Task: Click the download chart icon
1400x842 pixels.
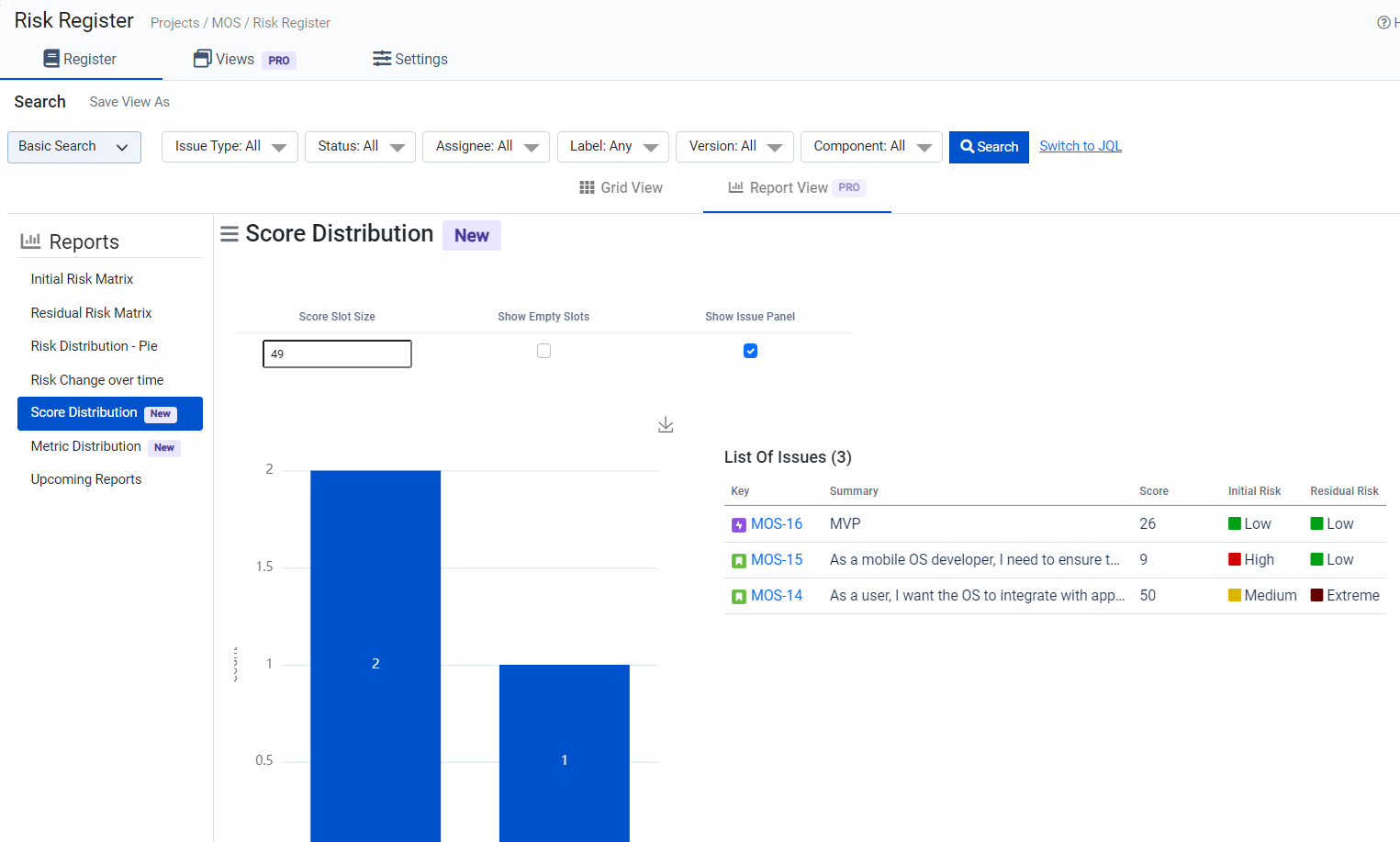Action: [666, 424]
